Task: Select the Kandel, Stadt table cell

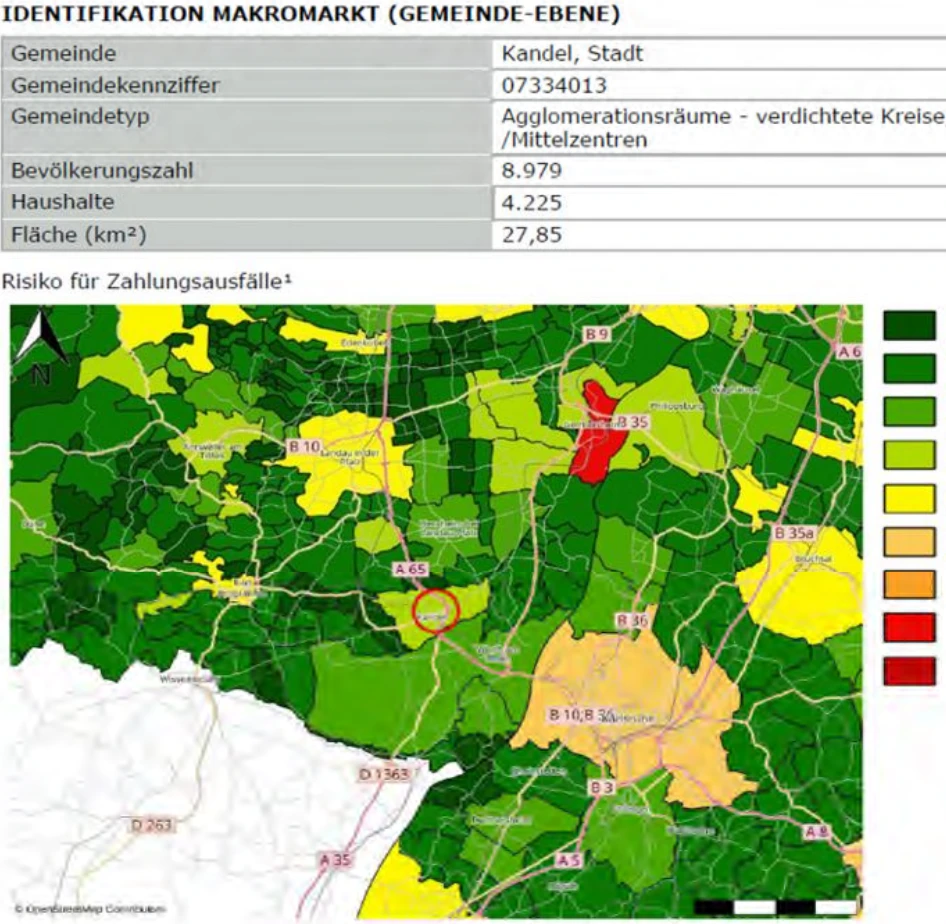Action: coord(719,53)
